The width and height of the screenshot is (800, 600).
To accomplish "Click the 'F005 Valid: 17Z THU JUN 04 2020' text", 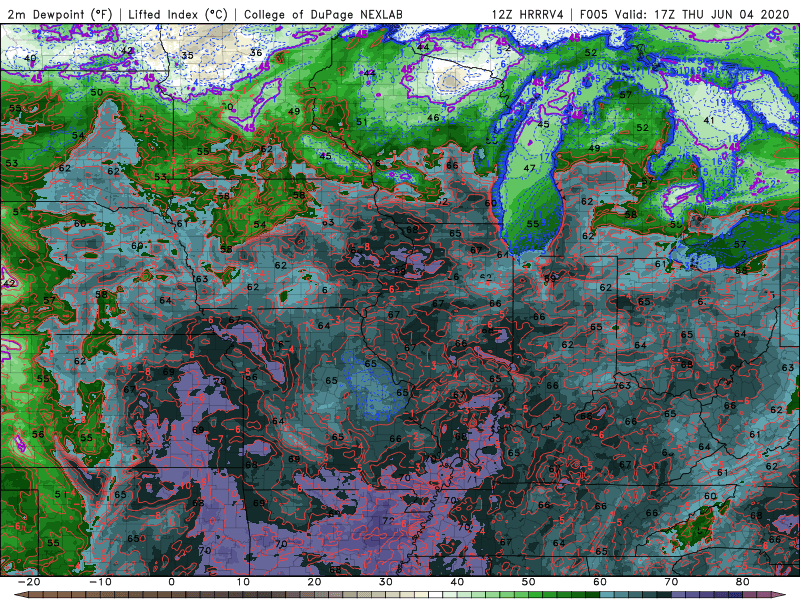I will pos(685,14).
